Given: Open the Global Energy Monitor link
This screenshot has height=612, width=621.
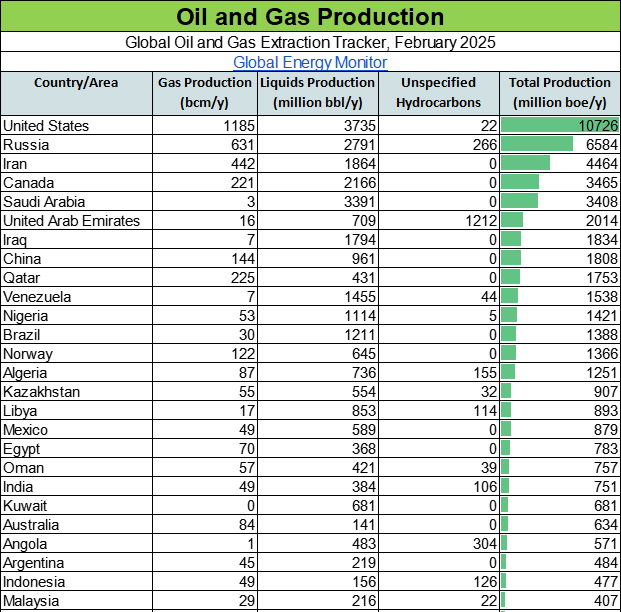Looking at the screenshot, I should 310,62.
